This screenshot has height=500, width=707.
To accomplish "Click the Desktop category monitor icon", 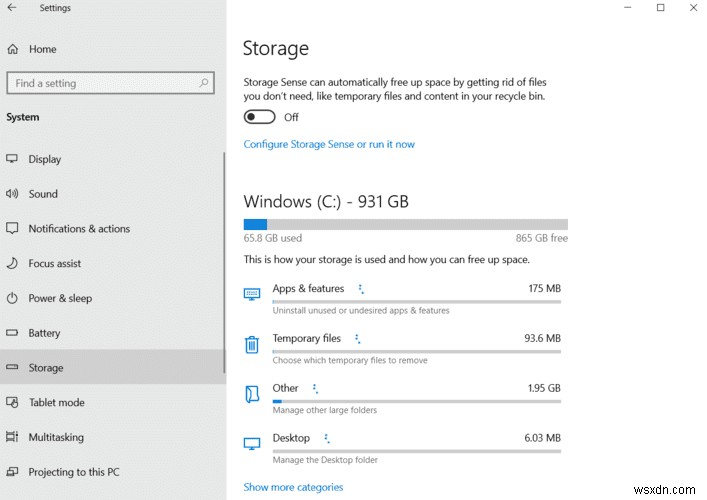I will point(252,444).
